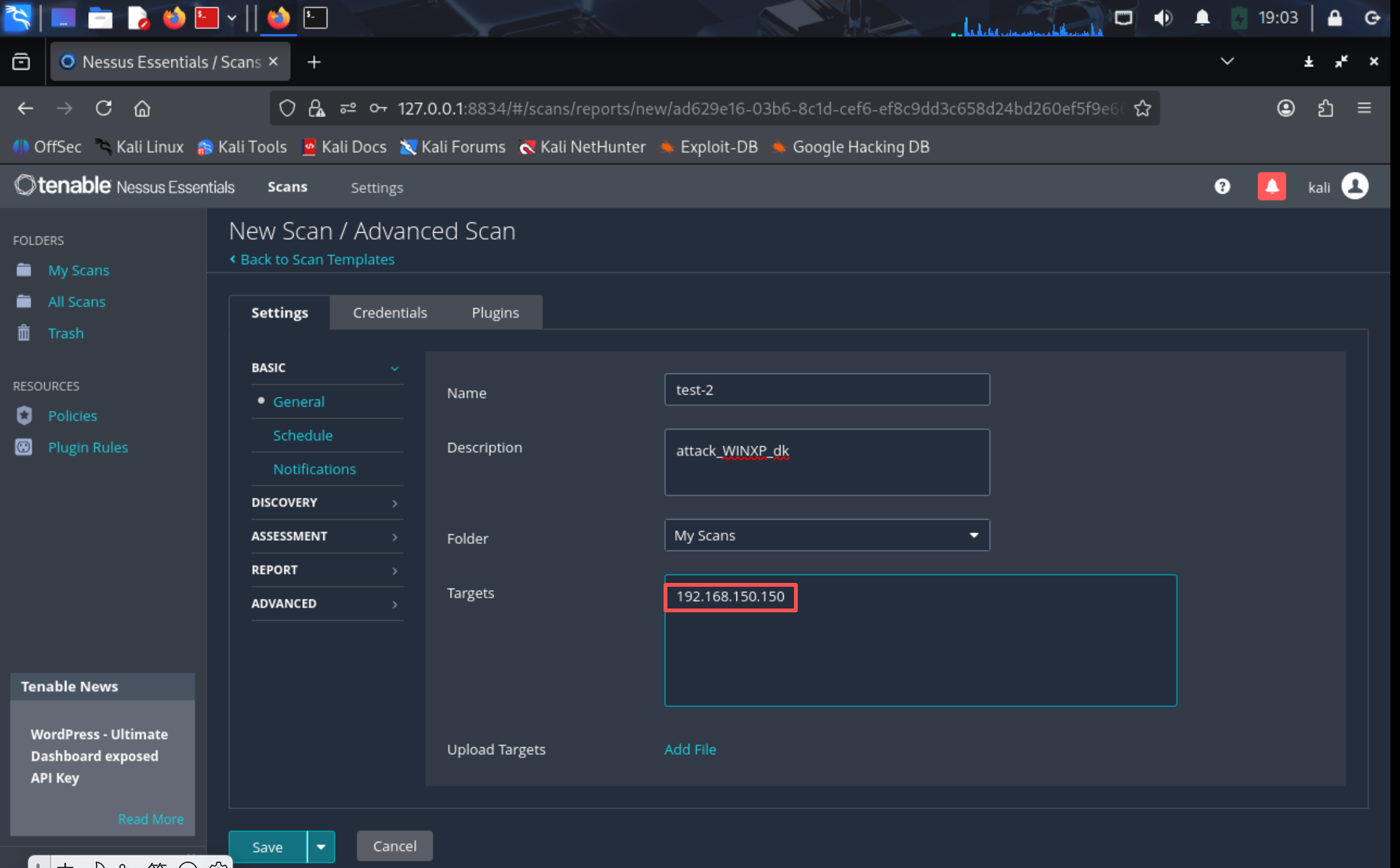The height and width of the screenshot is (868, 1400).
Task: Click the kali user avatar icon
Action: coord(1355,187)
